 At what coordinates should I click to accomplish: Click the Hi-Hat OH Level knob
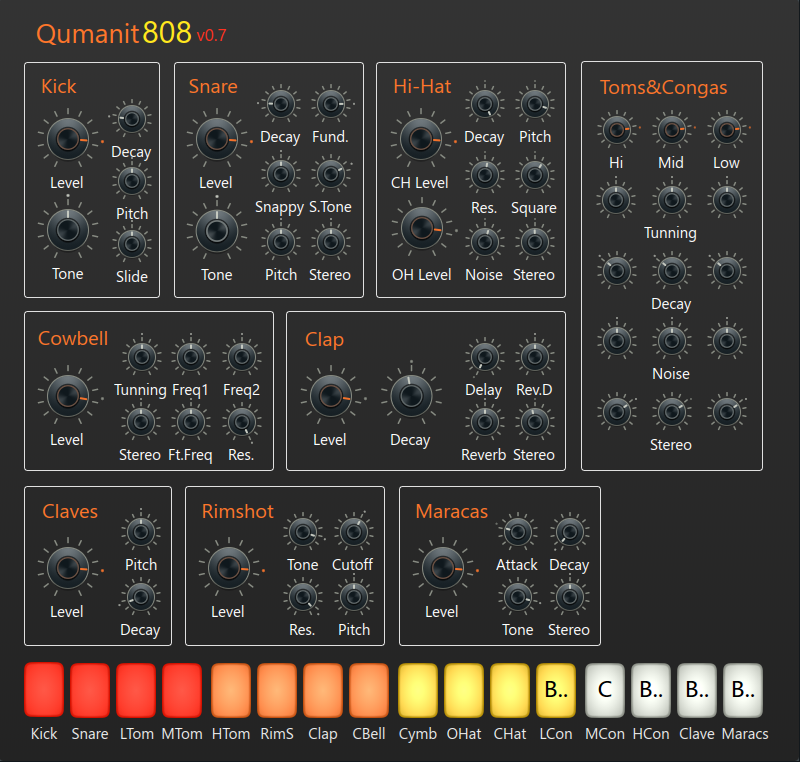[422, 228]
